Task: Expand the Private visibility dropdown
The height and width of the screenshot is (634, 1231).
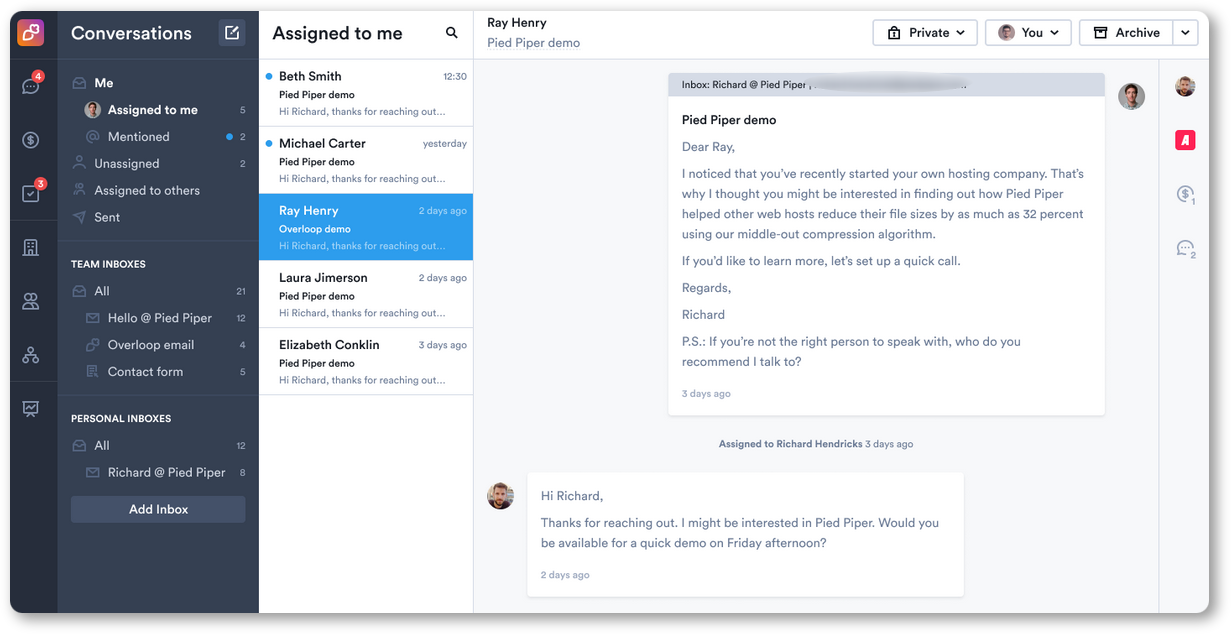Action: [925, 33]
